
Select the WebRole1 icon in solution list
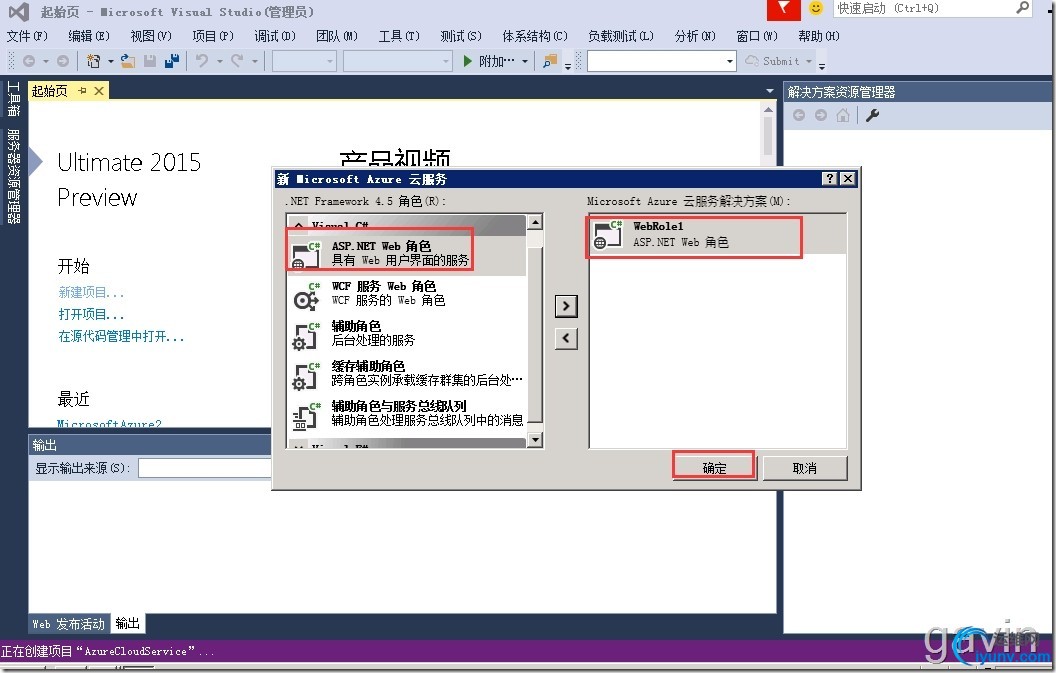(607, 234)
